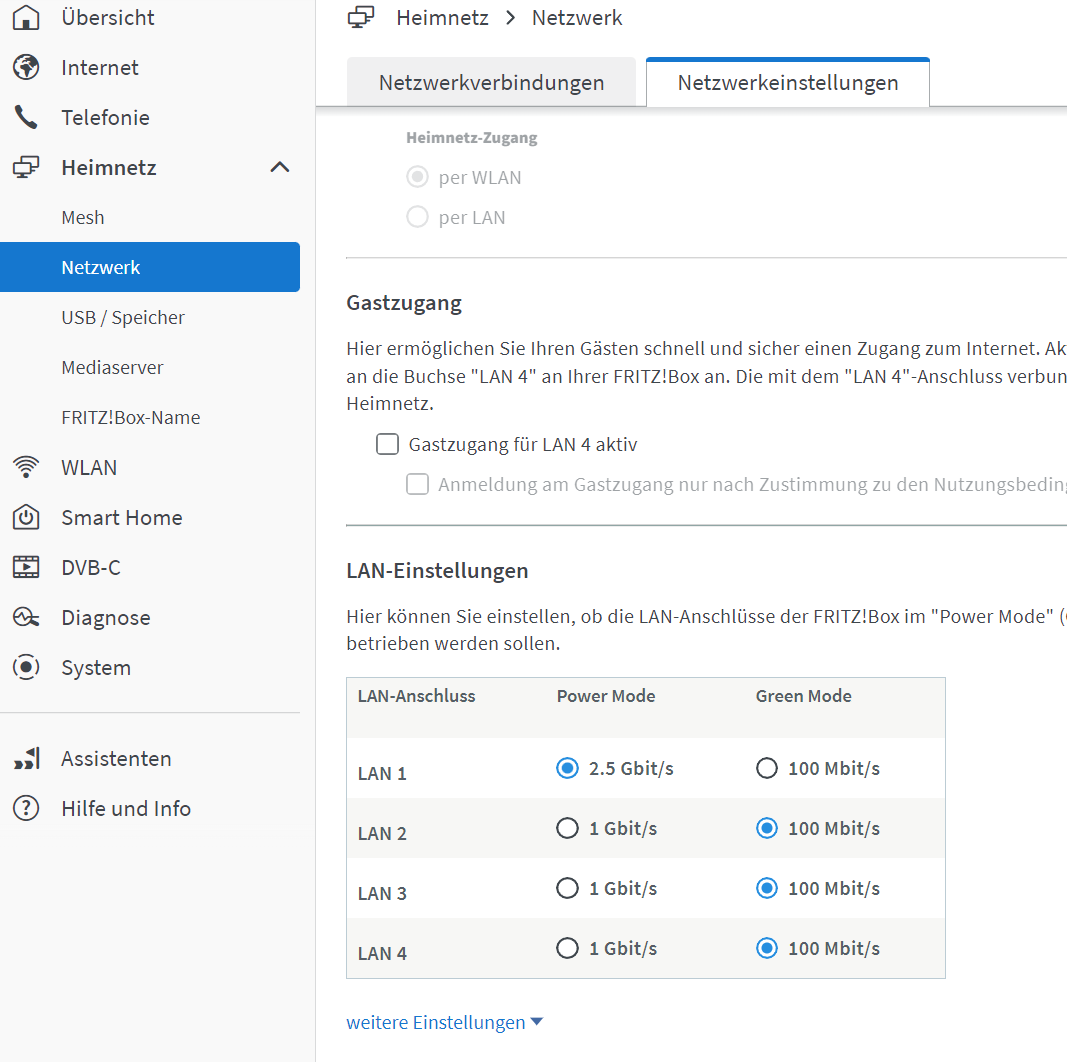Click the DVB-C film screen icon
1067x1062 pixels.
[x=26, y=567]
